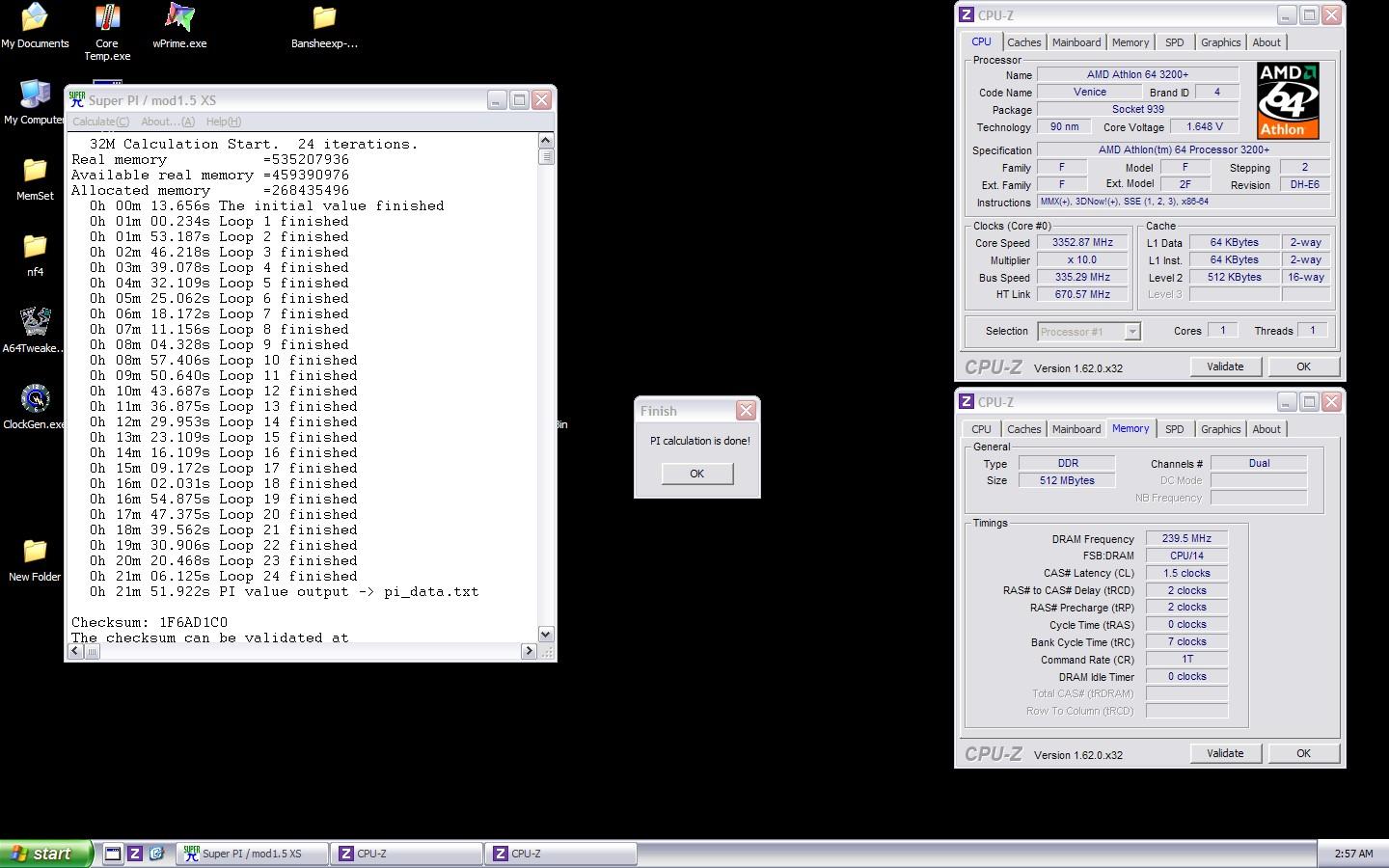The image size is (1389, 868).
Task: Click the CPU-Z icon in upper window title bar
Action: pyautogui.click(x=967, y=14)
